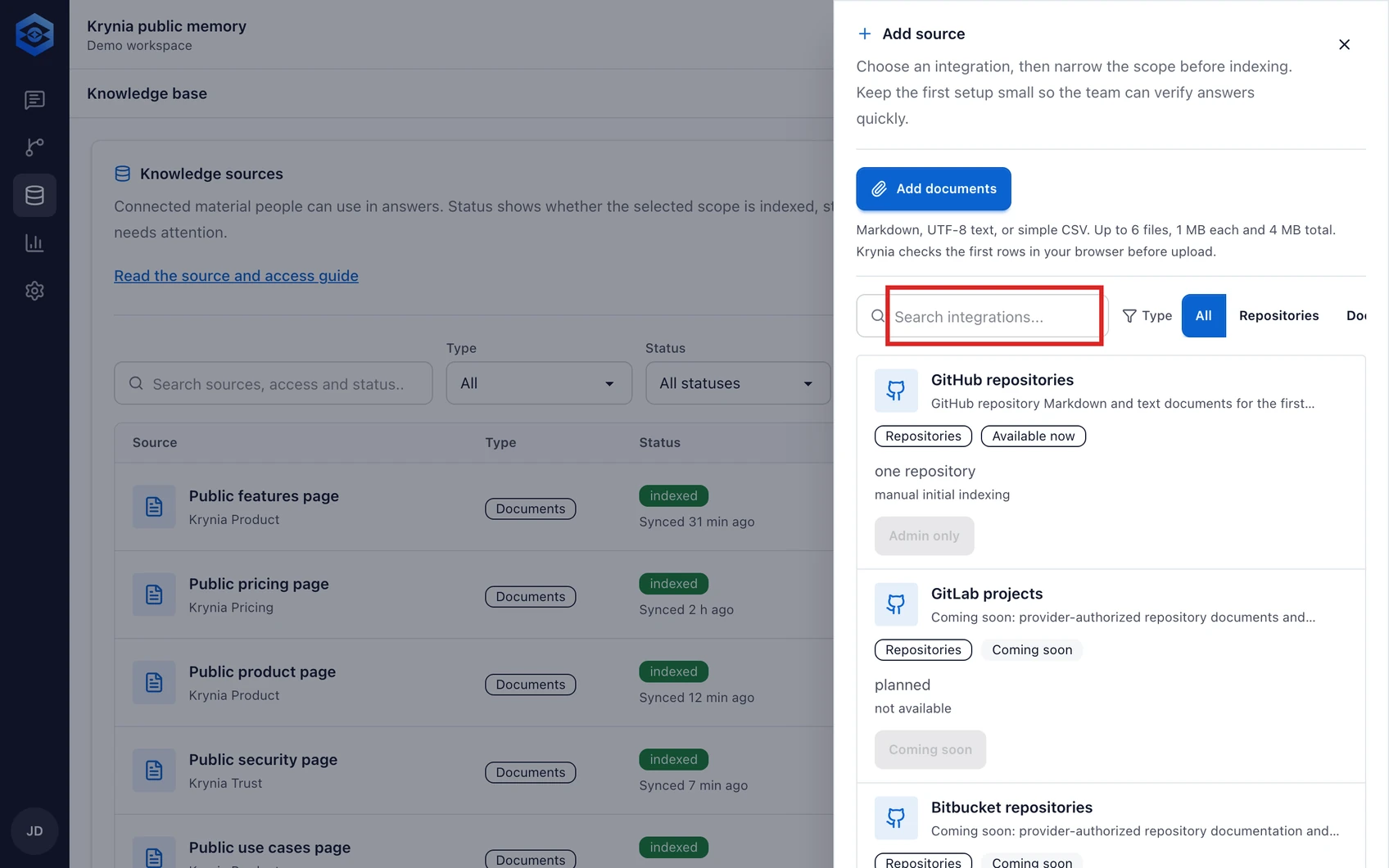Click the Bitbucket repositories title
The width and height of the screenshot is (1389, 868).
coord(1011,807)
